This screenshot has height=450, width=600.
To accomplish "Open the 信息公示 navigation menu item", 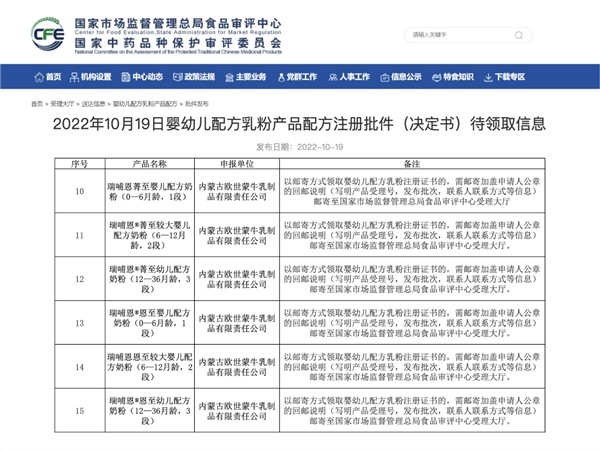I will pos(406,77).
